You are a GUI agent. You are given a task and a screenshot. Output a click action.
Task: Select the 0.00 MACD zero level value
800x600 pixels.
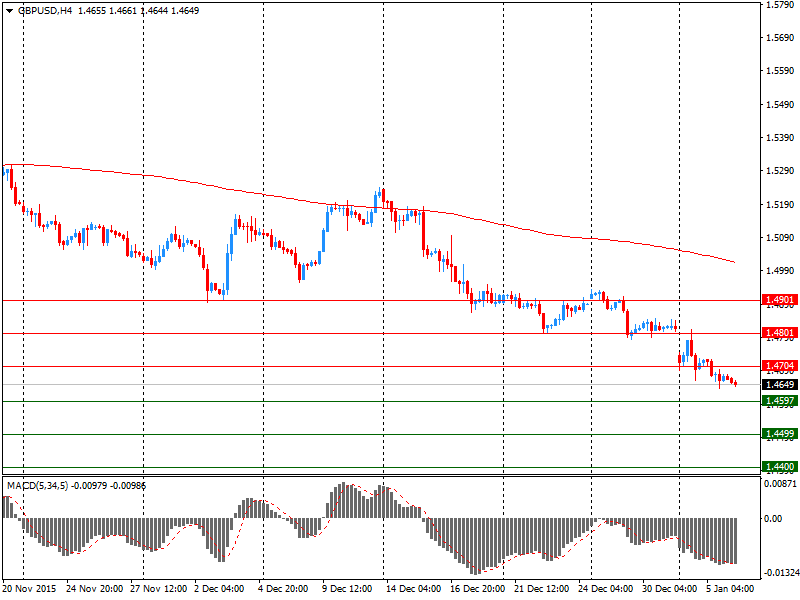point(773,518)
